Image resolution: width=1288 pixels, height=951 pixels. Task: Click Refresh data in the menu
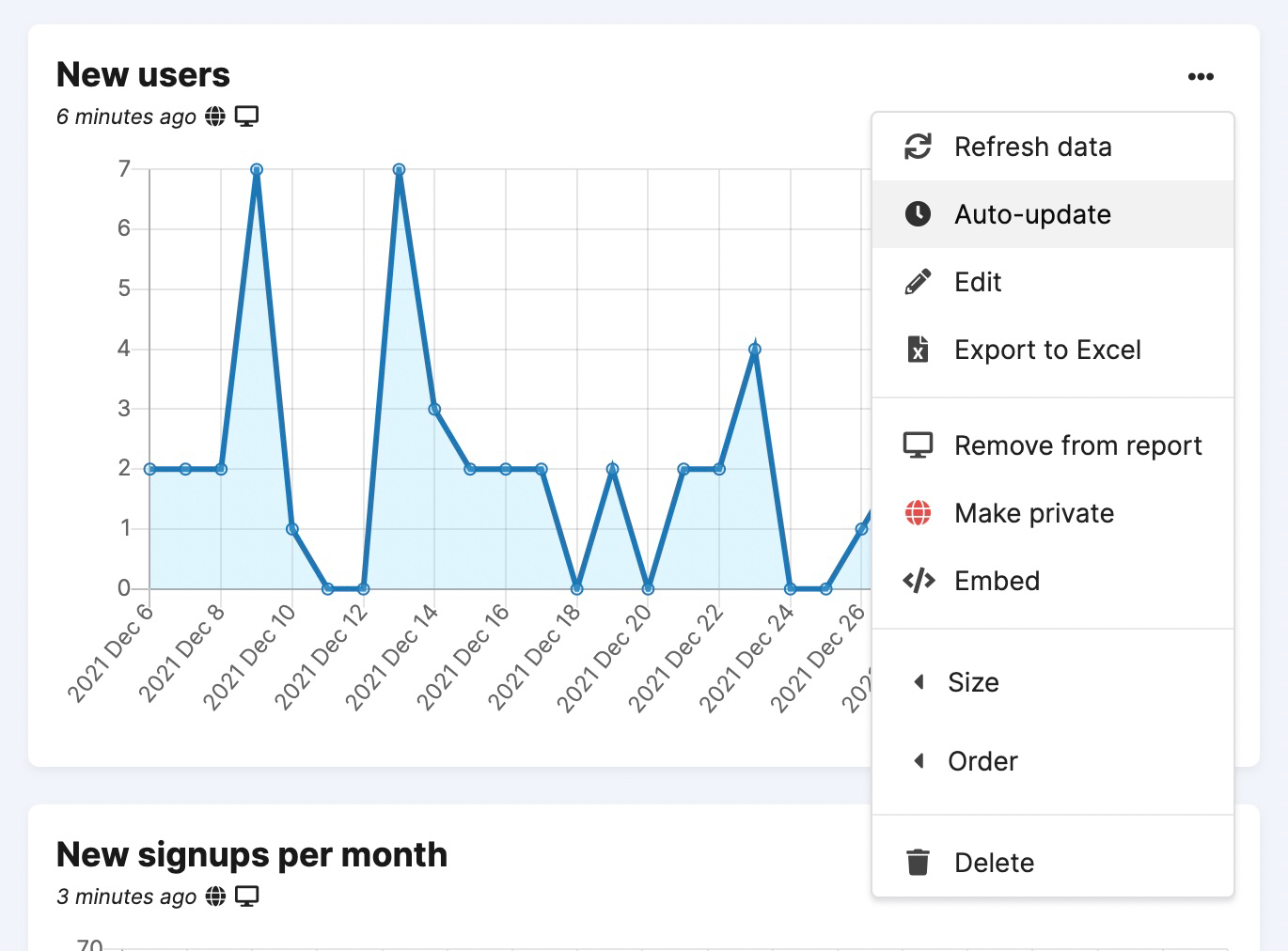[1033, 147]
